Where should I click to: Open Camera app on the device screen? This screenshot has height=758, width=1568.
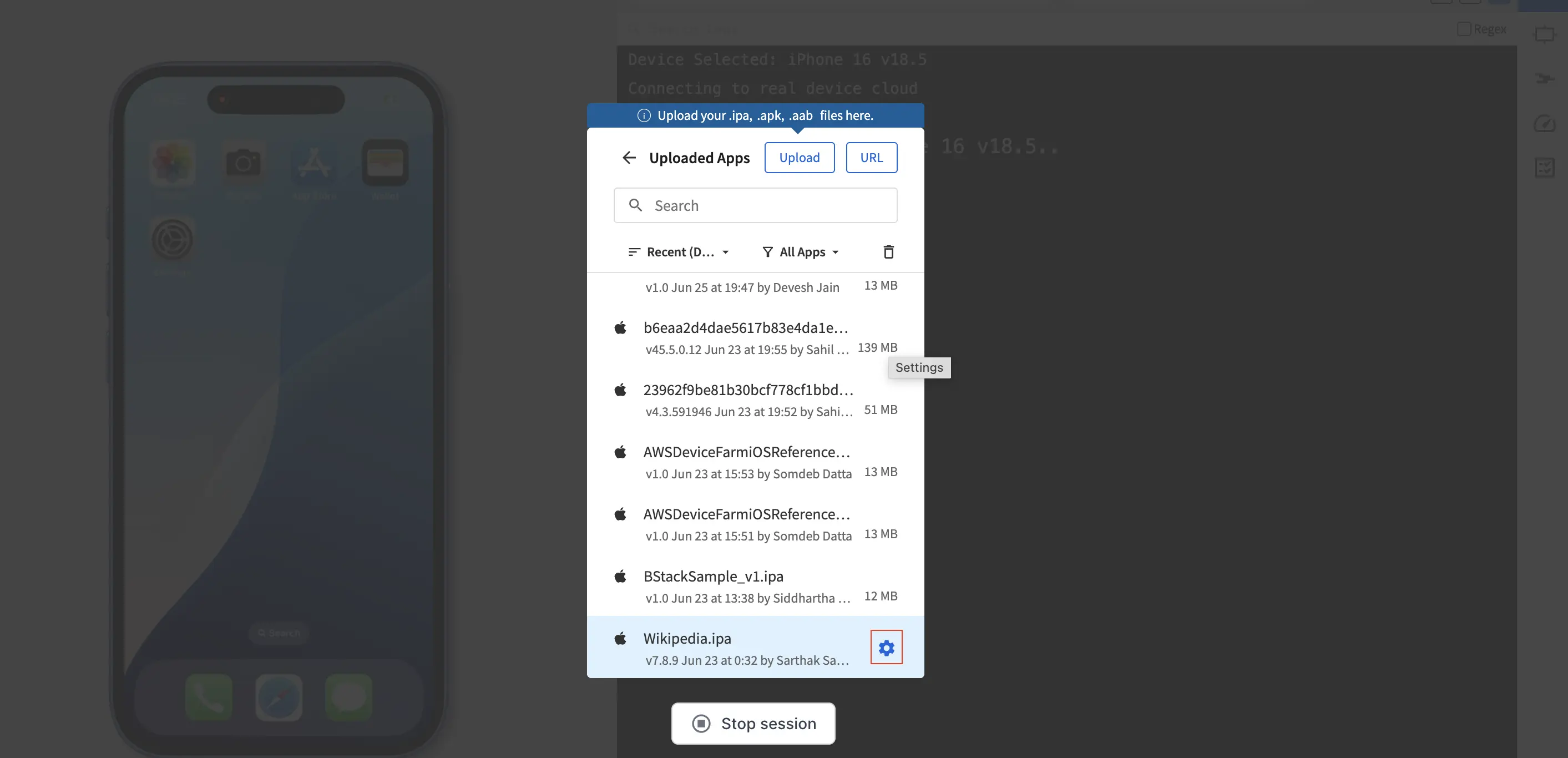point(243,163)
